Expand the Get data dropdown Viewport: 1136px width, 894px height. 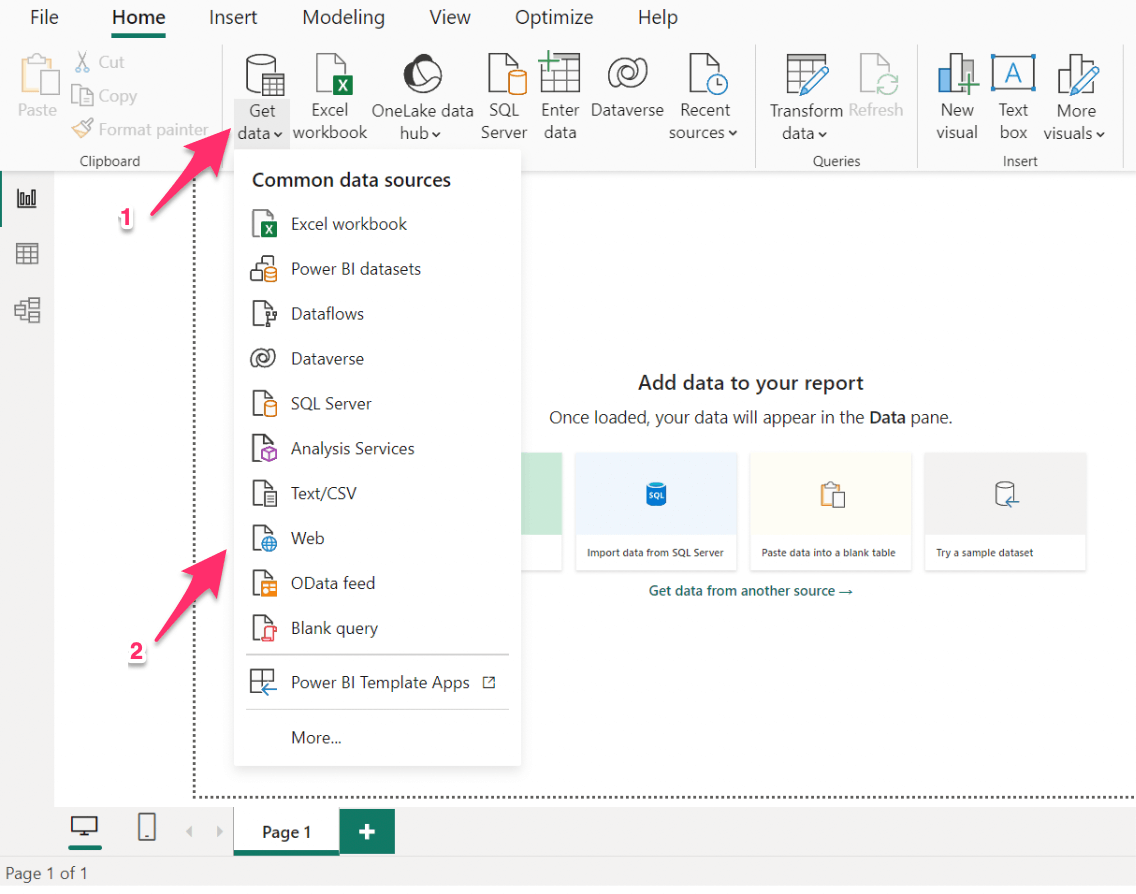click(262, 122)
